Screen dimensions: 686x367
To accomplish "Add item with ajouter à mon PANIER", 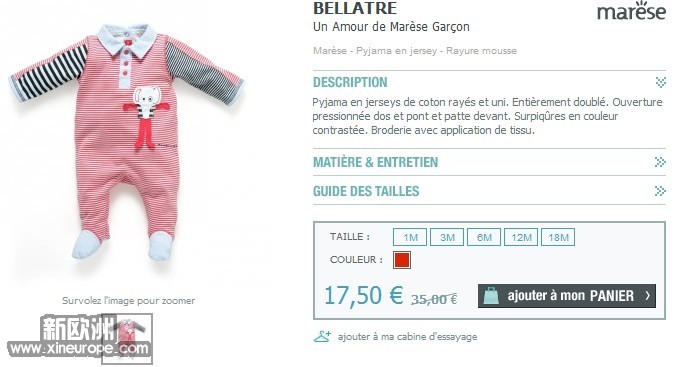I will tap(567, 296).
